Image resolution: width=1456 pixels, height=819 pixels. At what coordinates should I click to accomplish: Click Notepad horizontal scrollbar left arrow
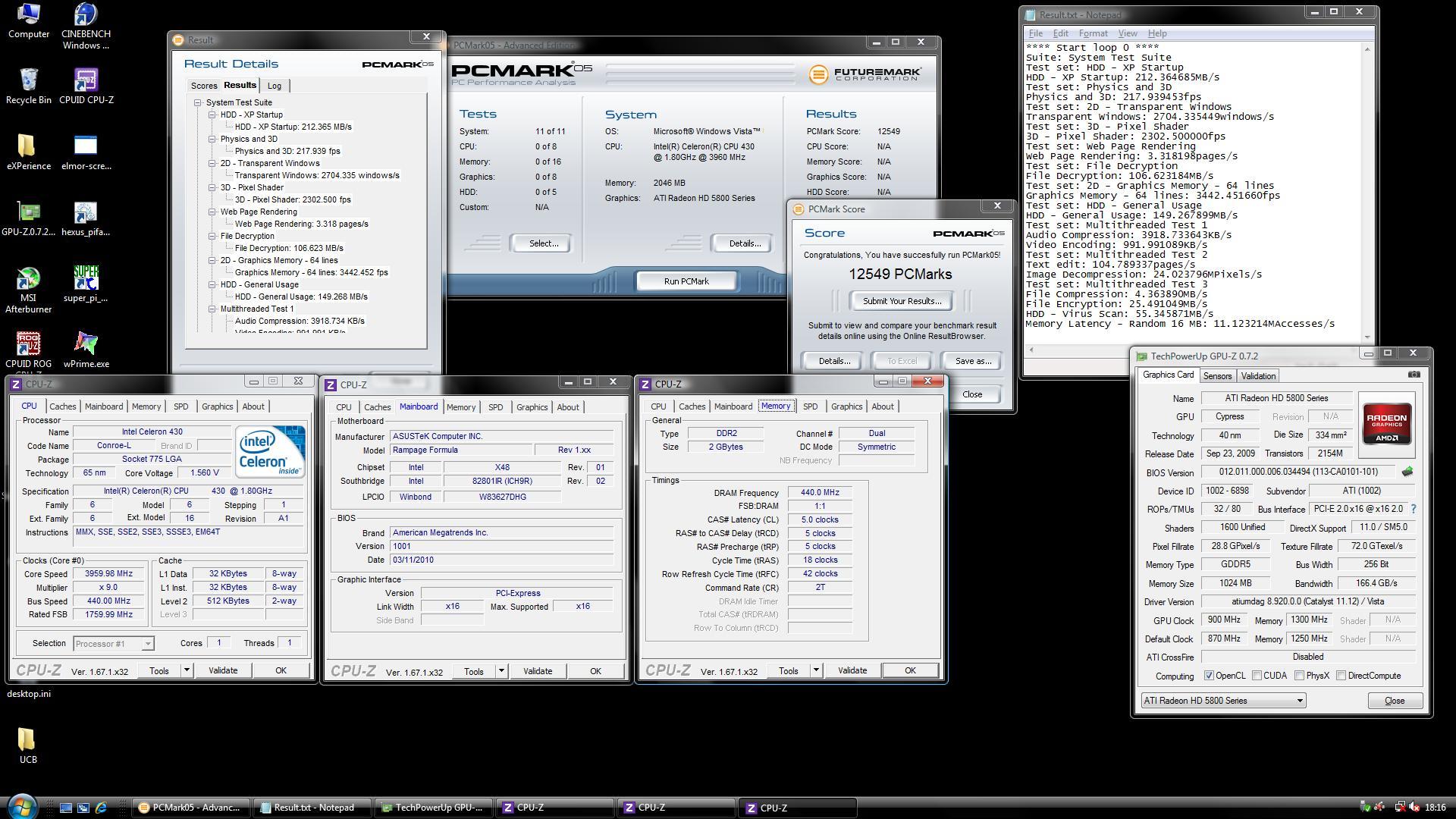tap(1031, 350)
